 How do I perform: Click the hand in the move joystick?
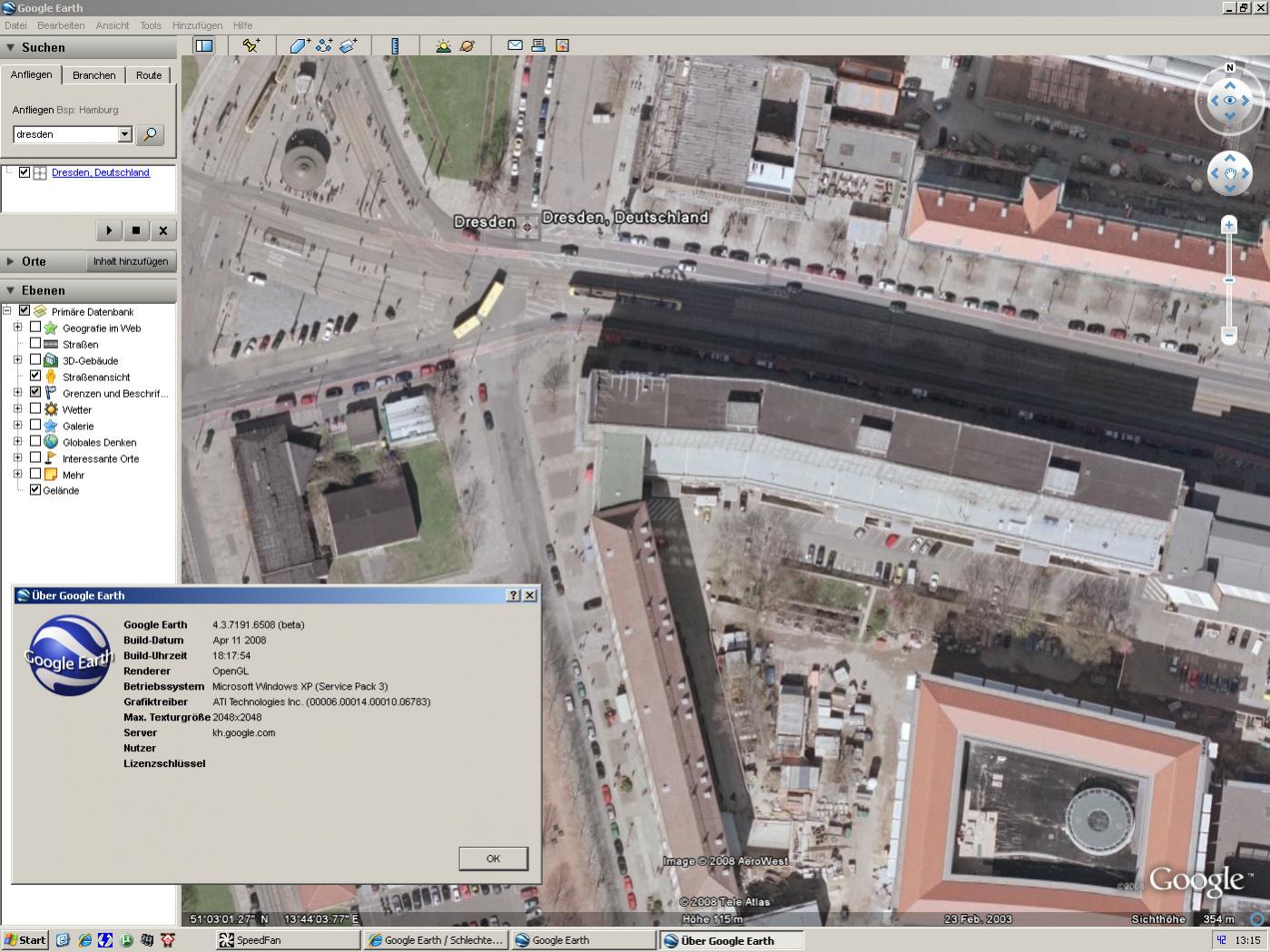pyautogui.click(x=1230, y=172)
